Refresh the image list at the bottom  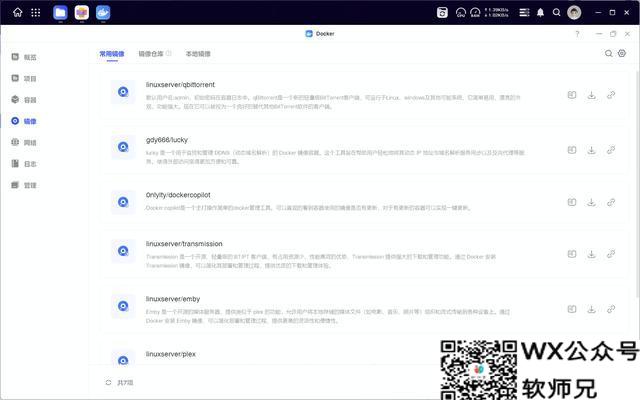108,382
